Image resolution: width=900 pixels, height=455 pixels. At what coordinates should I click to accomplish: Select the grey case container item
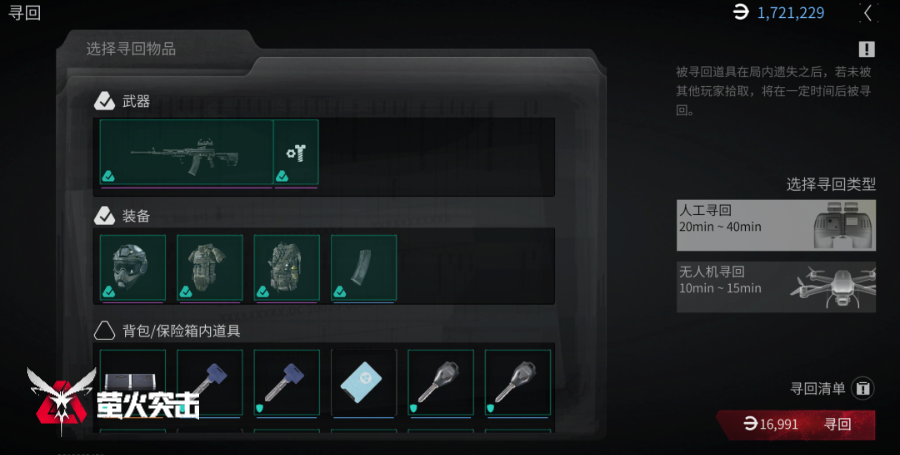pyautogui.click(x=133, y=382)
